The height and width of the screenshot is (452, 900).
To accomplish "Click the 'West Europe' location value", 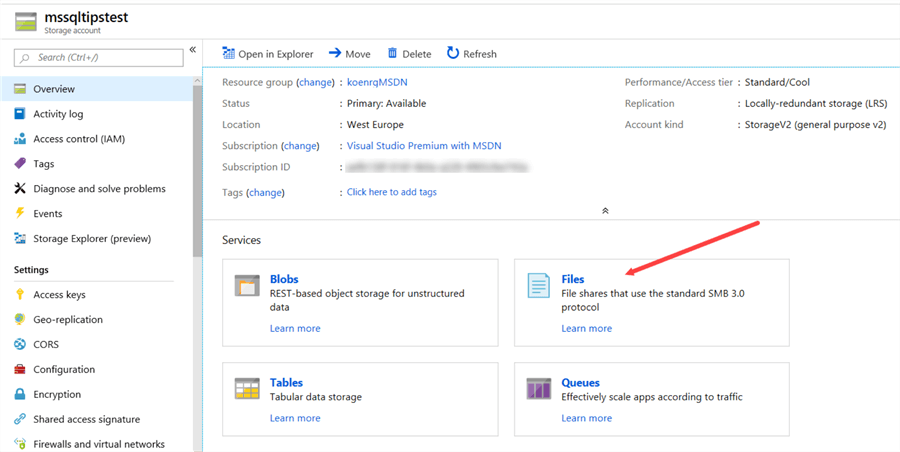I will click(x=375, y=125).
